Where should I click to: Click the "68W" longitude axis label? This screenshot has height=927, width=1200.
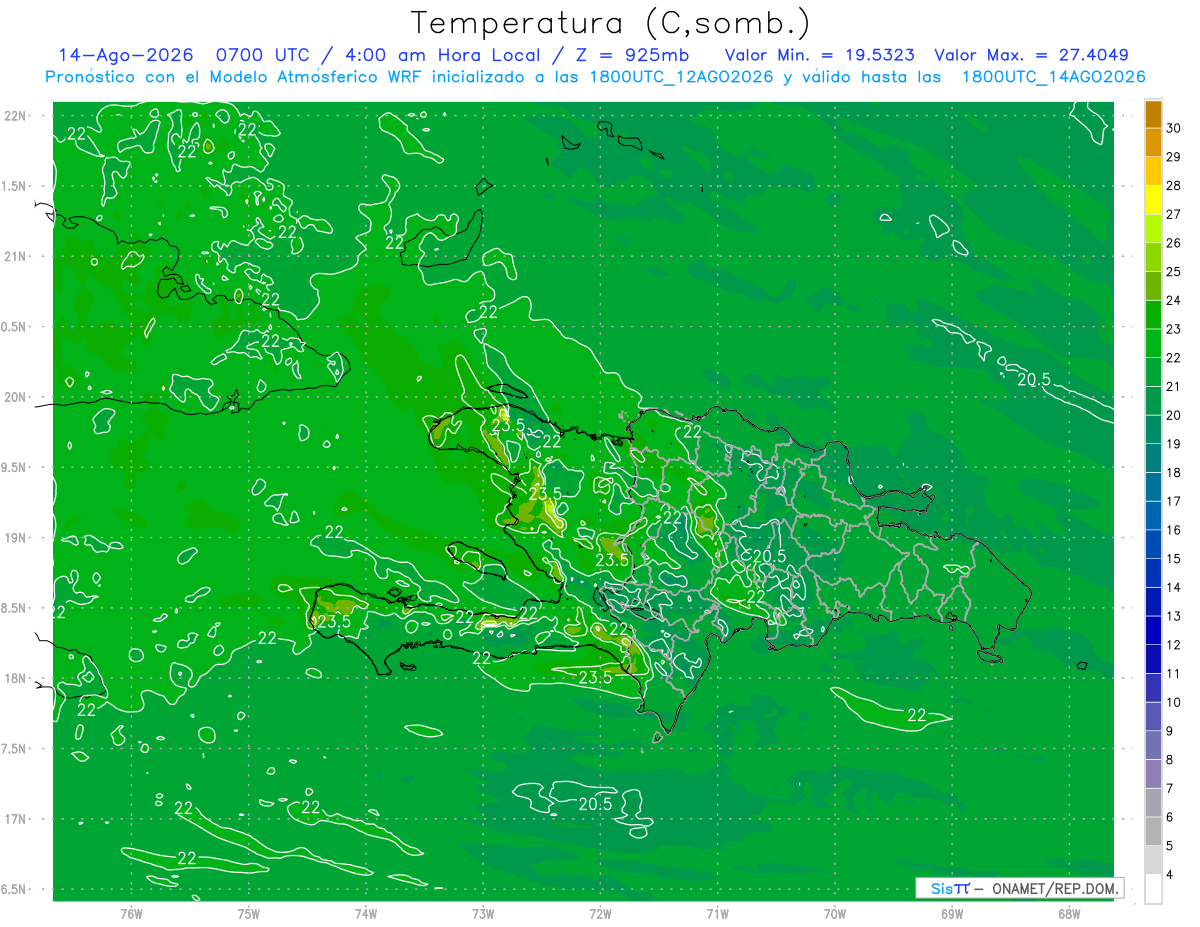click(x=1068, y=914)
